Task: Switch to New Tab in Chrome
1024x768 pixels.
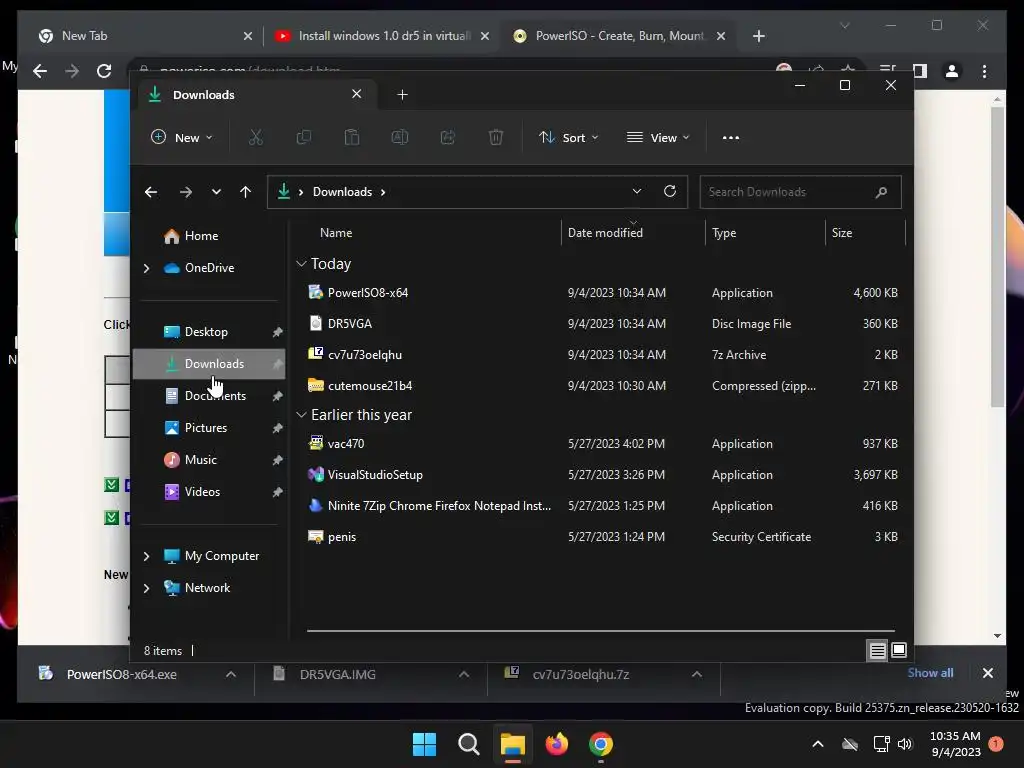Action: [x=145, y=36]
